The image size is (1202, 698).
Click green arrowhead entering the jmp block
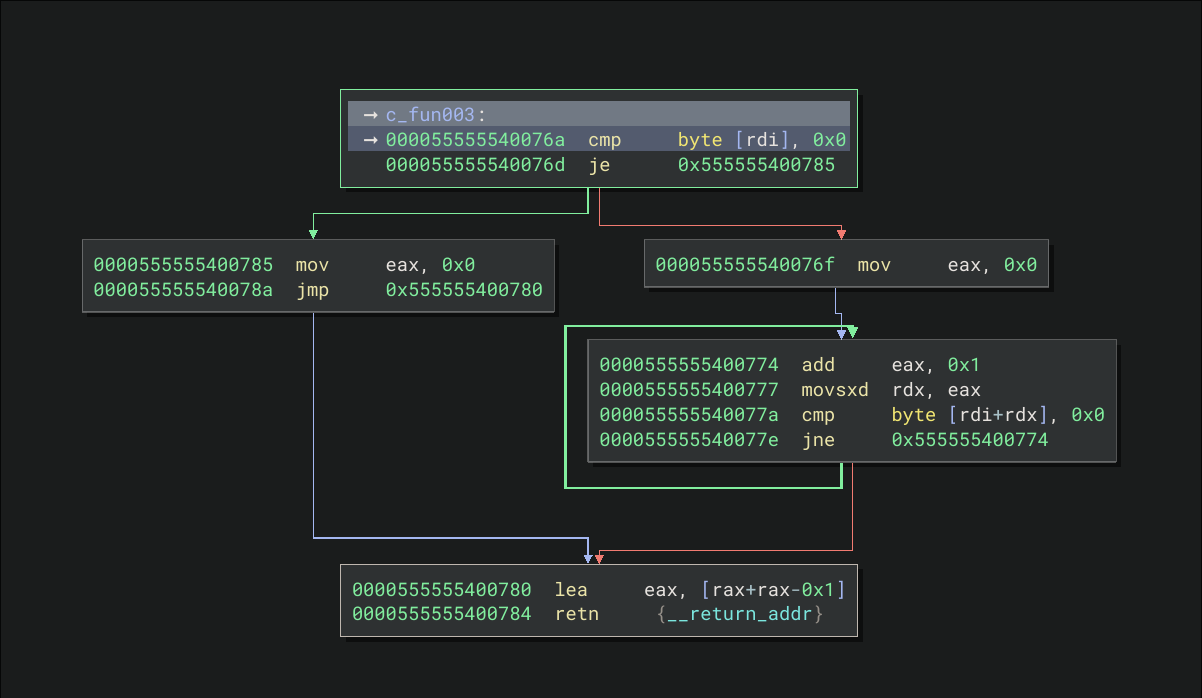point(313,234)
